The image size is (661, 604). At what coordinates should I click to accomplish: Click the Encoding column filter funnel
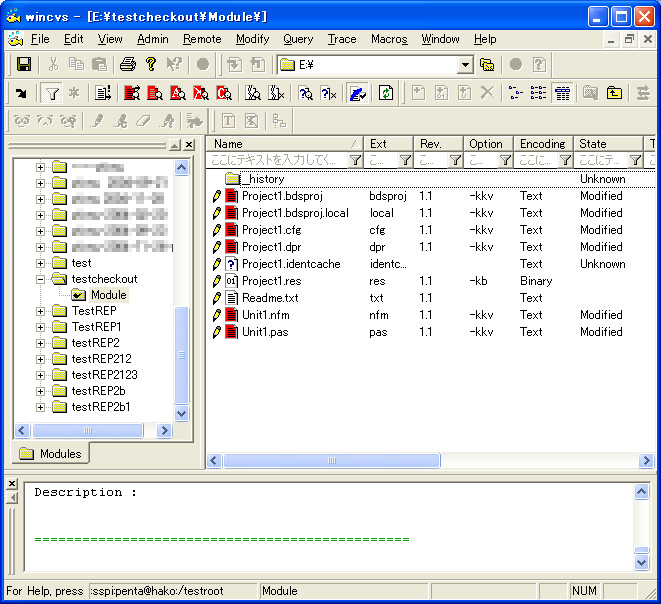(x=565, y=160)
